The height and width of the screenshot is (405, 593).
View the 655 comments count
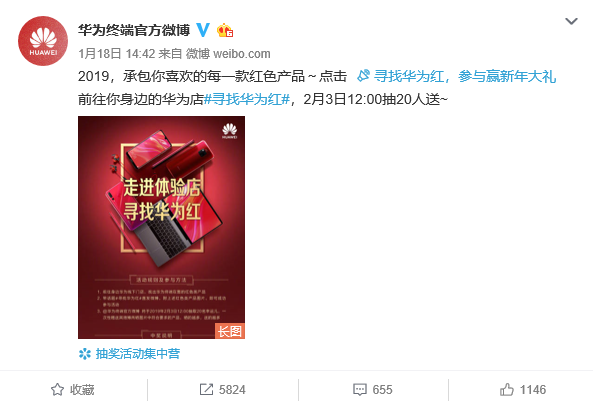tap(382, 389)
